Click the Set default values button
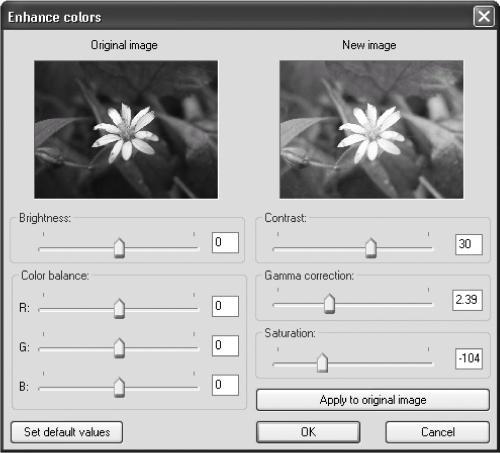This screenshot has height=453, width=500. pos(67,432)
